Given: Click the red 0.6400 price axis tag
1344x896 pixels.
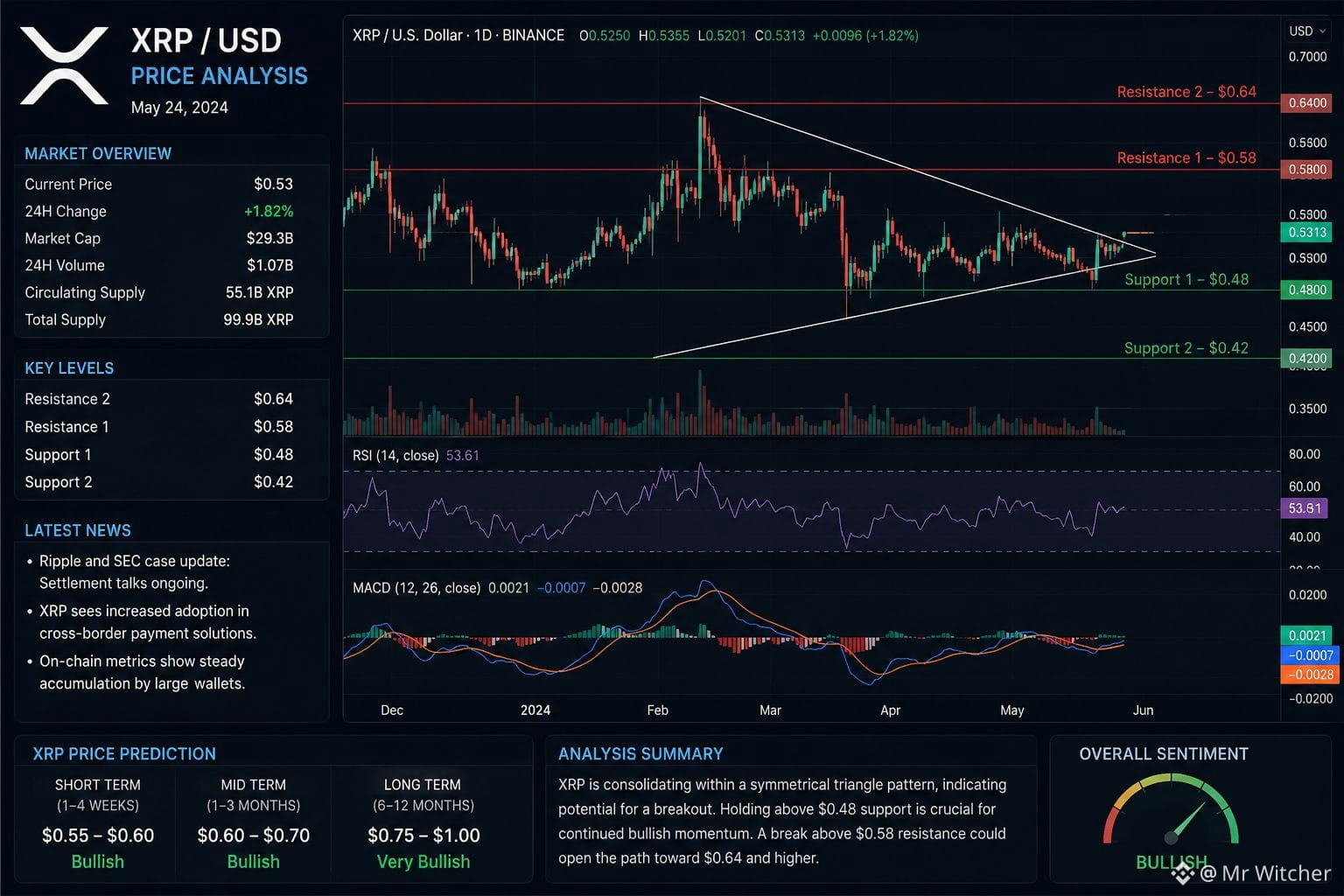Looking at the screenshot, I should 1307,103.
